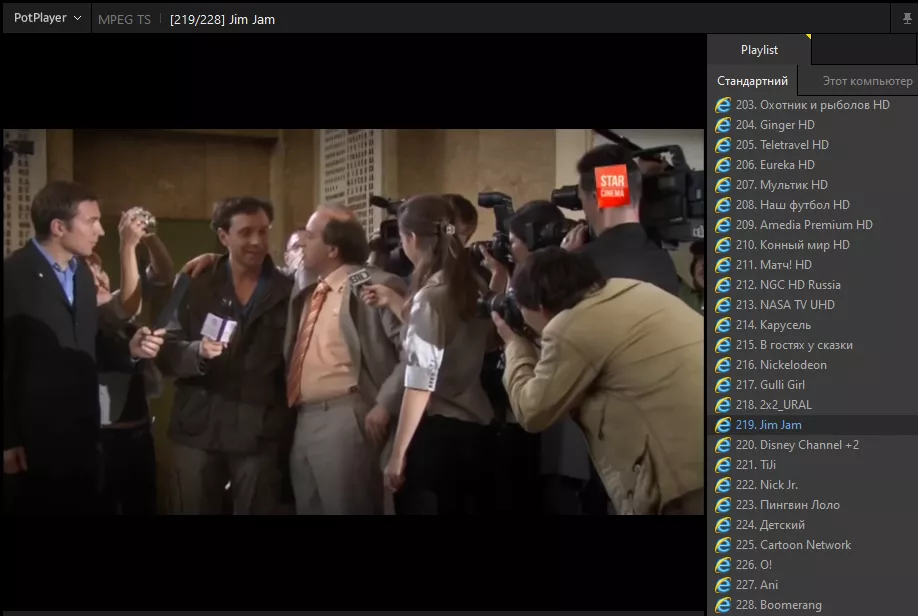Click the icon beside 226. О!
The width and height of the screenshot is (918, 616).
723,564
